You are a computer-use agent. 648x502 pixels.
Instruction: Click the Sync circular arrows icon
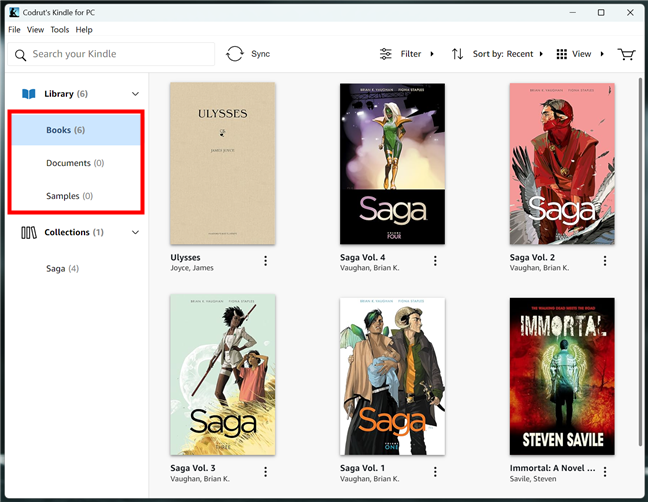pos(235,54)
